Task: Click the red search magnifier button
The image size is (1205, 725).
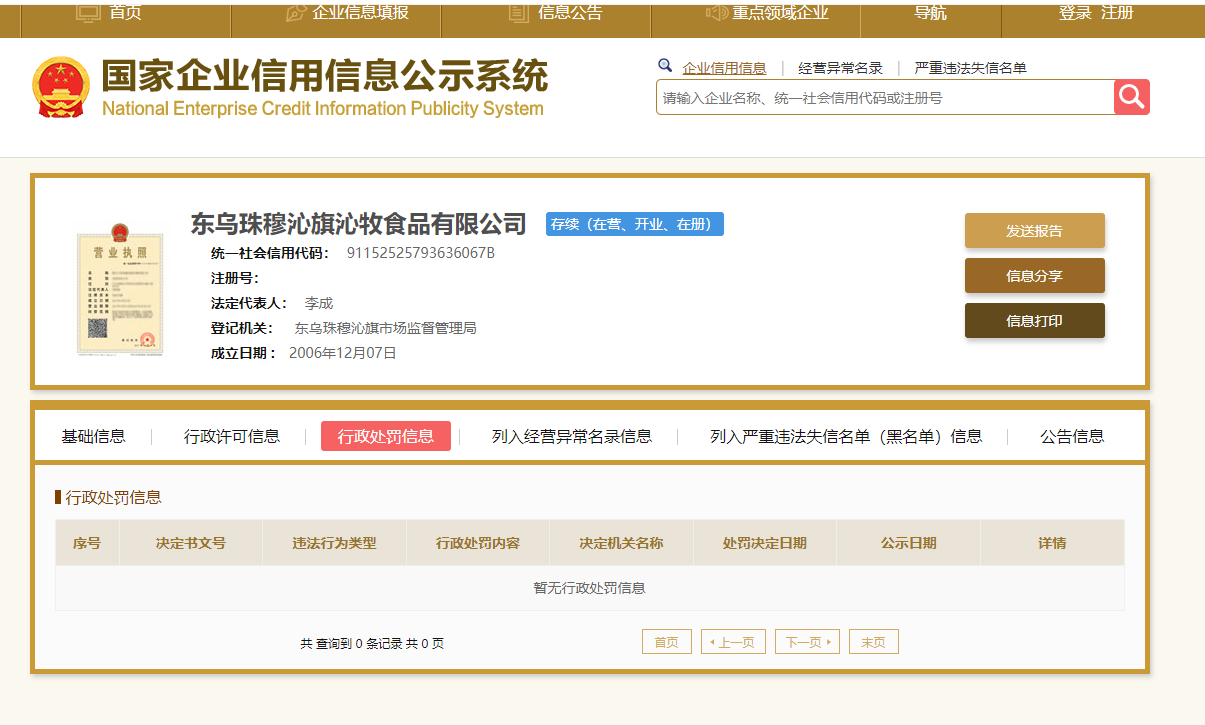Action: 1132,97
